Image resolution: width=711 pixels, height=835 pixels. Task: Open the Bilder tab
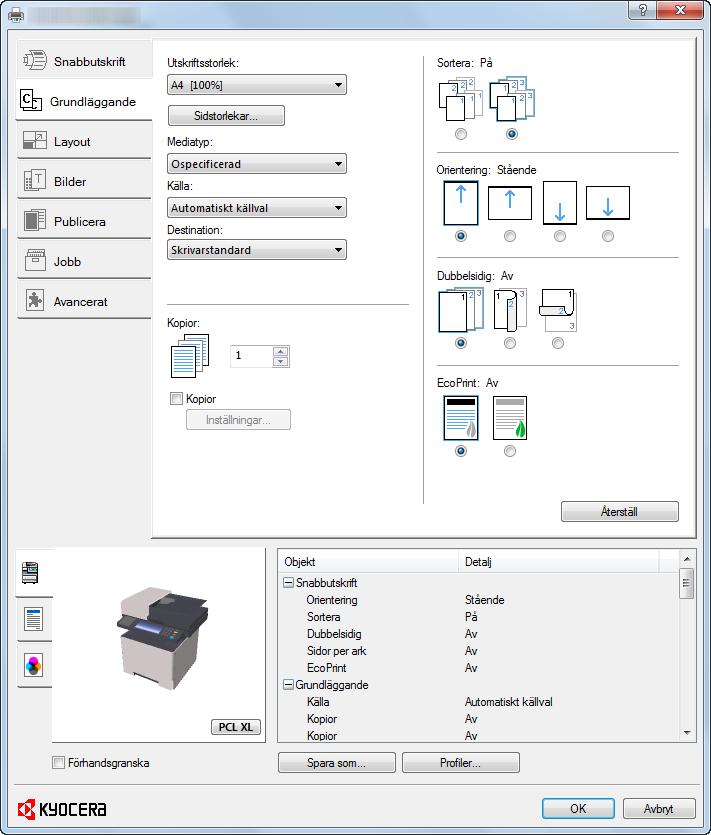click(84, 182)
